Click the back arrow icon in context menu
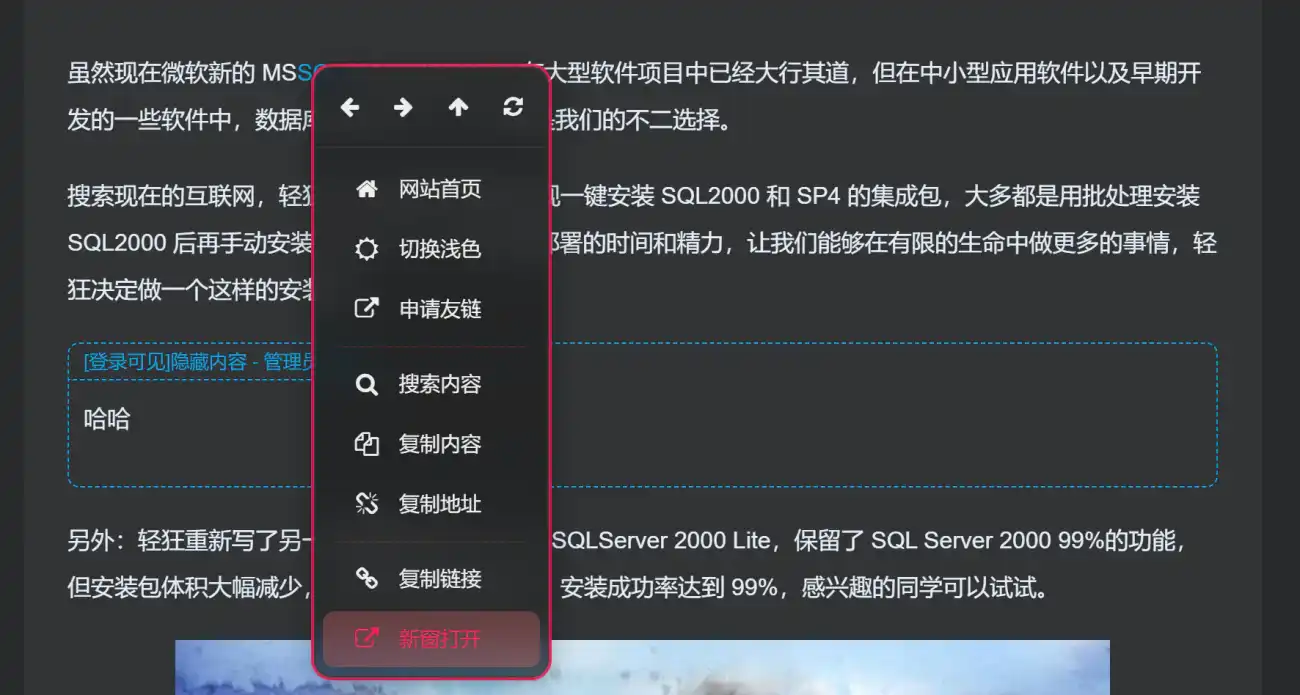 350,107
